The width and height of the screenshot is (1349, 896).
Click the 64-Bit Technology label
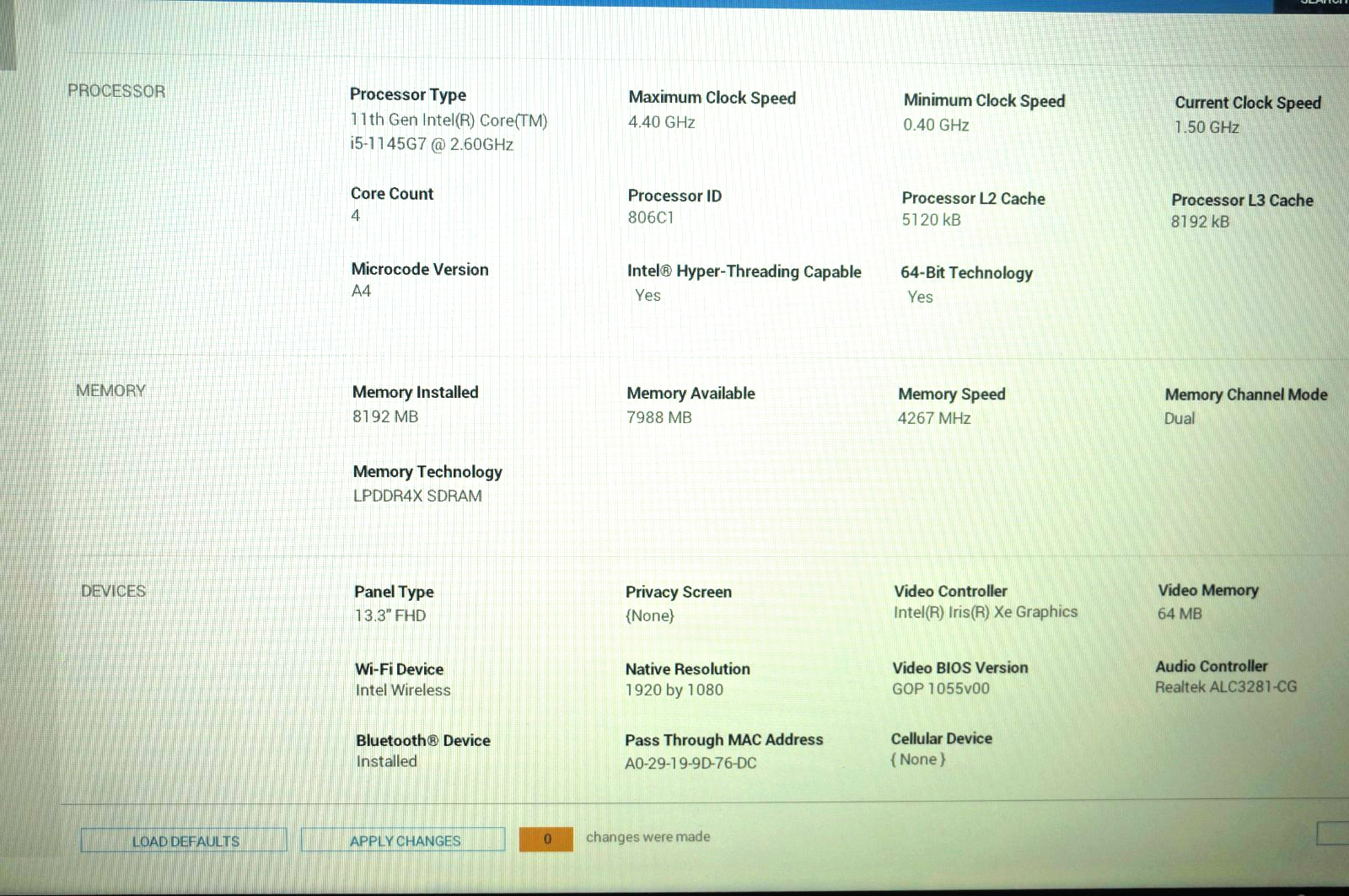[966, 273]
